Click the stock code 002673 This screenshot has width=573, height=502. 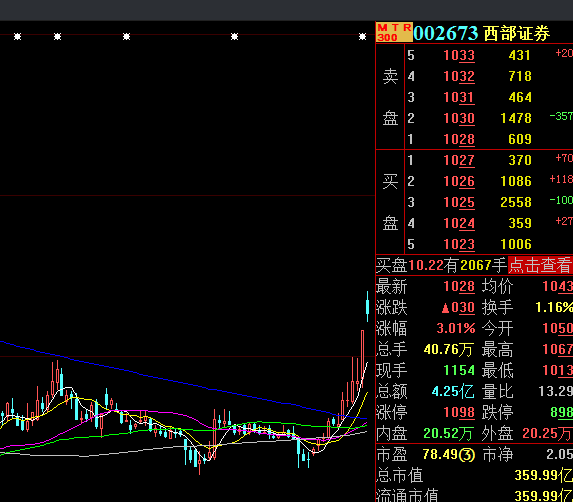tap(446, 33)
